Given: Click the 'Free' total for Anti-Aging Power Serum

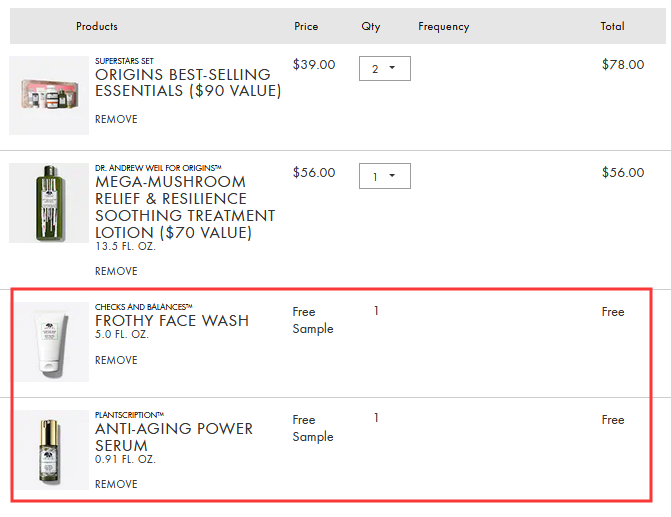Looking at the screenshot, I should (x=613, y=419).
